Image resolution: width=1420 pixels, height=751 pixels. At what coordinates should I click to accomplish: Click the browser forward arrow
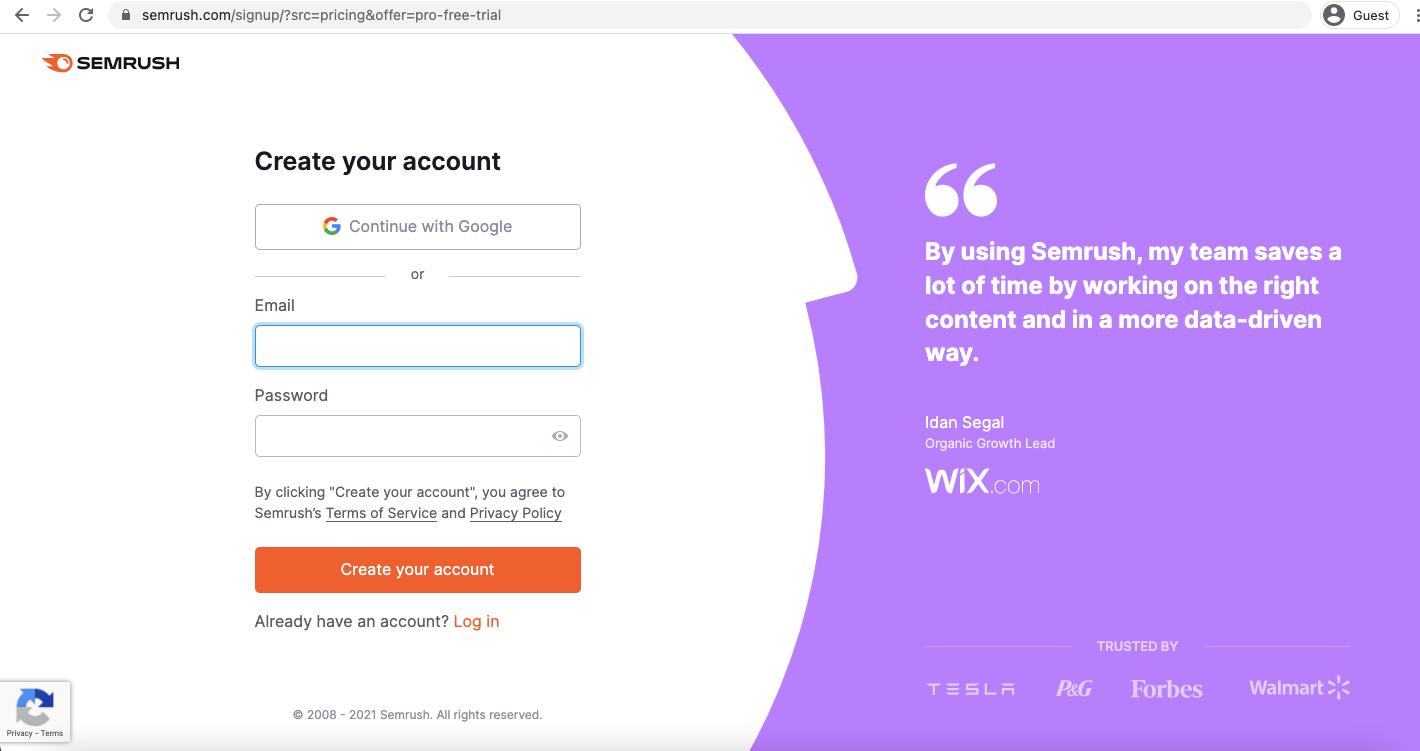point(54,15)
